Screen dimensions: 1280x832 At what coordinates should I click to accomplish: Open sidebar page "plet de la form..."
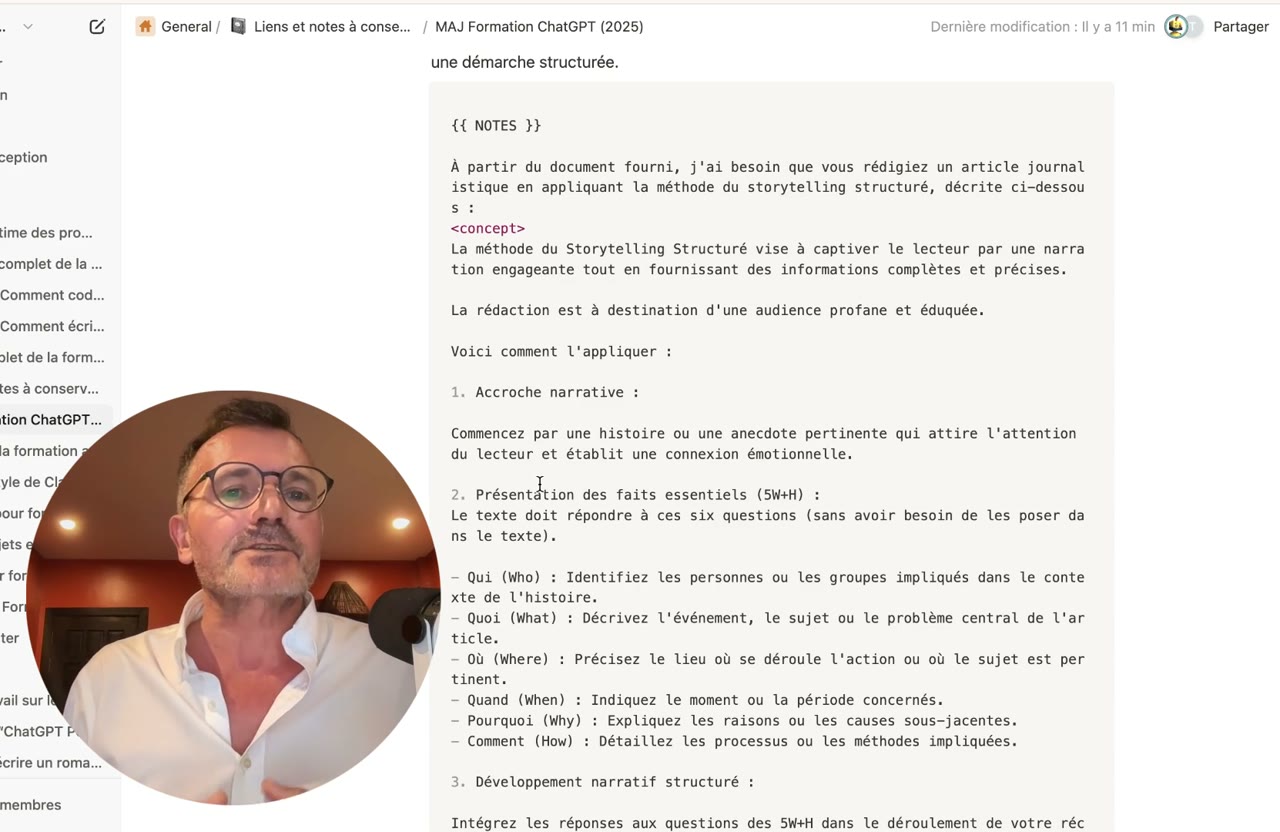click(52, 357)
